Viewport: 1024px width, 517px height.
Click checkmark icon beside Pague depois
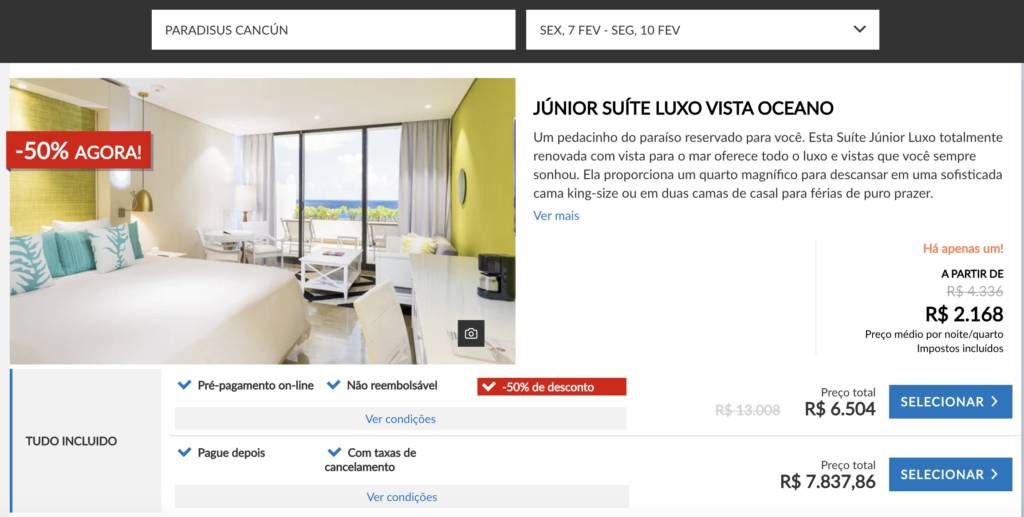pyautogui.click(x=185, y=452)
